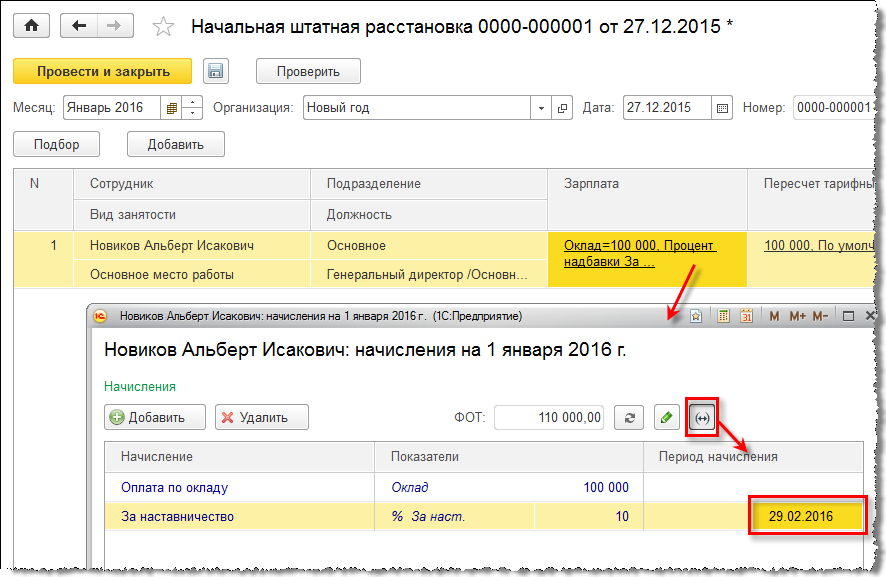Toggle the accrual period button (↔)
The height and width of the screenshot is (577, 886).
point(702,417)
